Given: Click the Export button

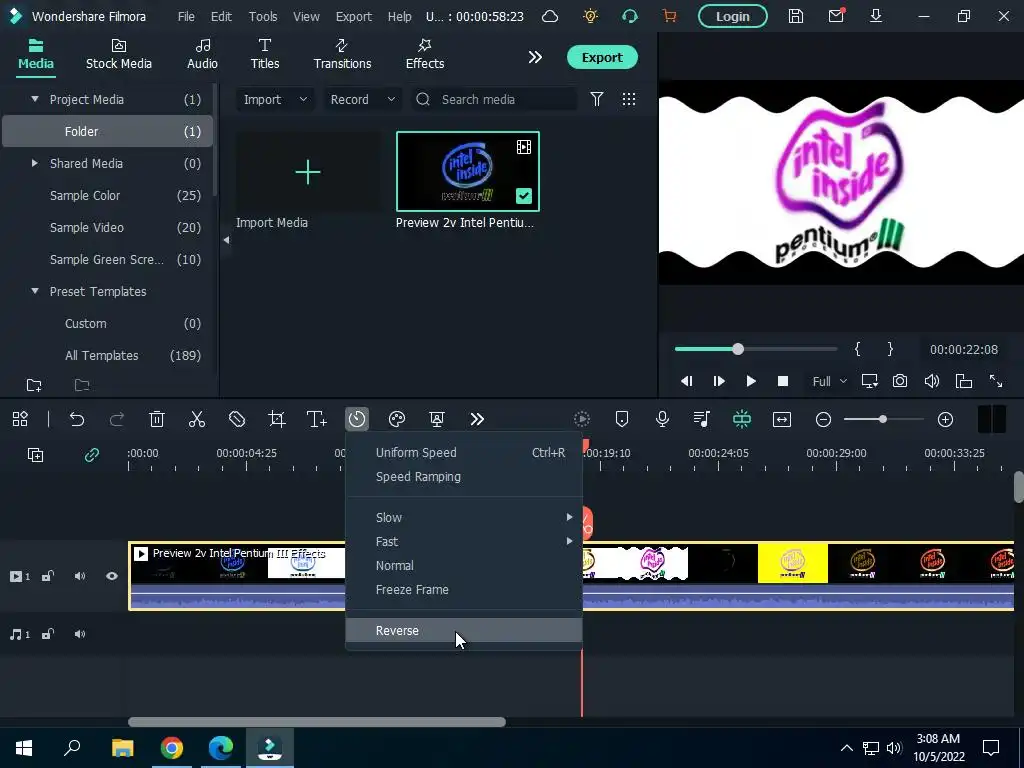Looking at the screenshot, I should [602, 57].
